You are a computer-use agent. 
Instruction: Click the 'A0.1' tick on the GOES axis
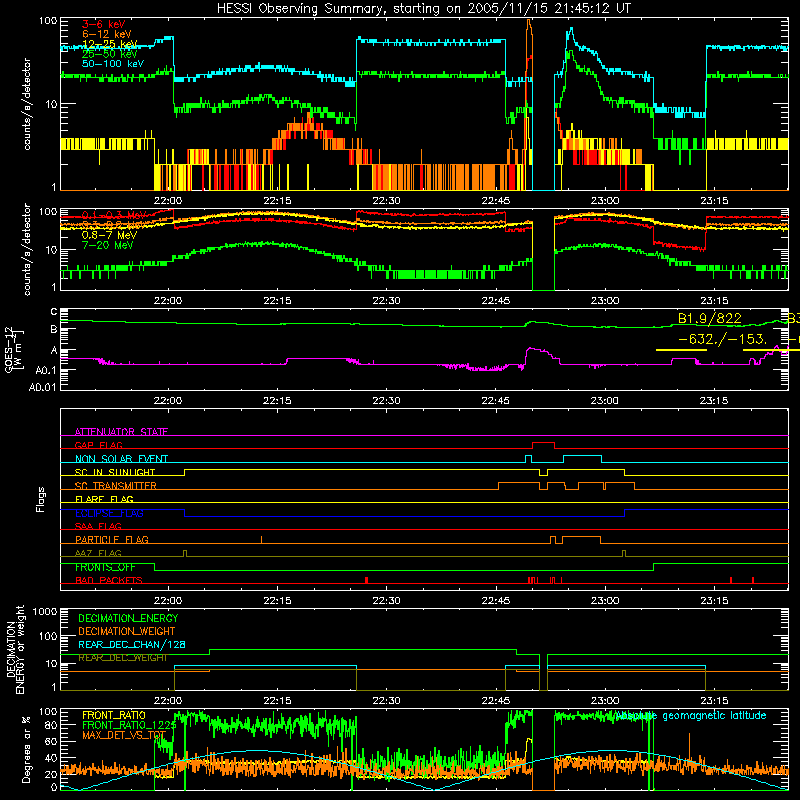(46, 370)
